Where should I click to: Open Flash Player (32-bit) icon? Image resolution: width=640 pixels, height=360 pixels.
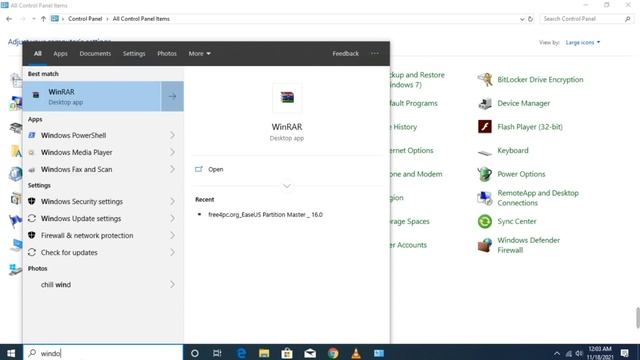pos(485,127)
